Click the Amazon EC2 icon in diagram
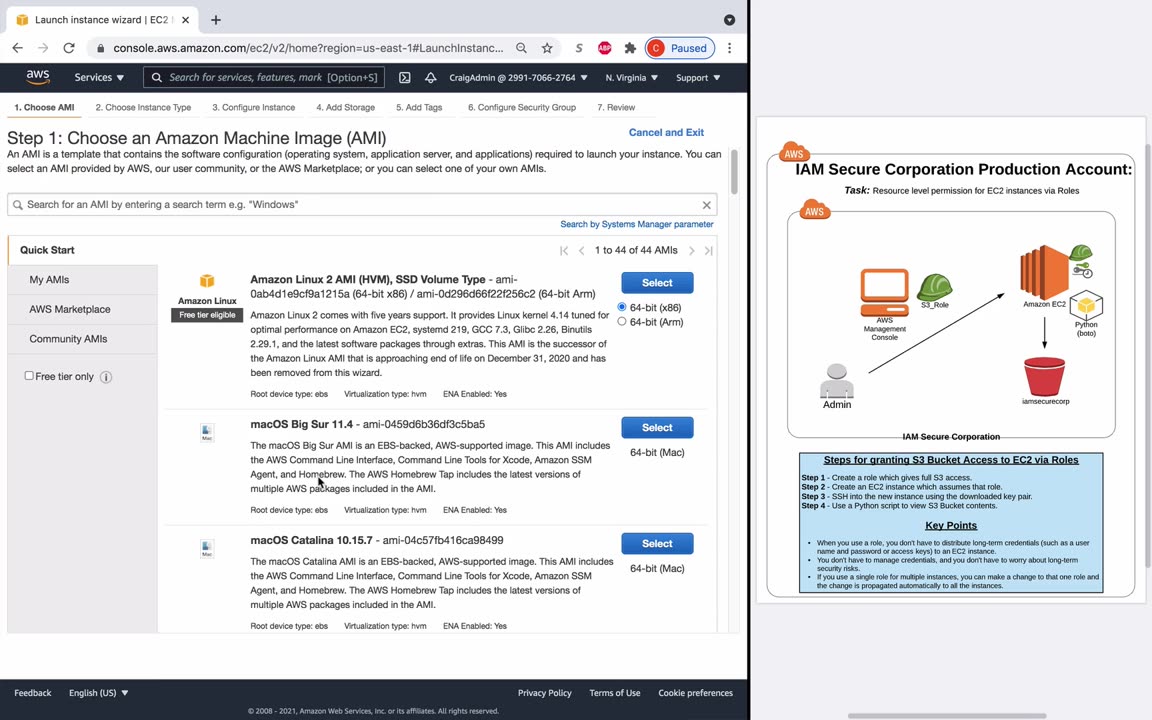 [x=1044, y=273]
